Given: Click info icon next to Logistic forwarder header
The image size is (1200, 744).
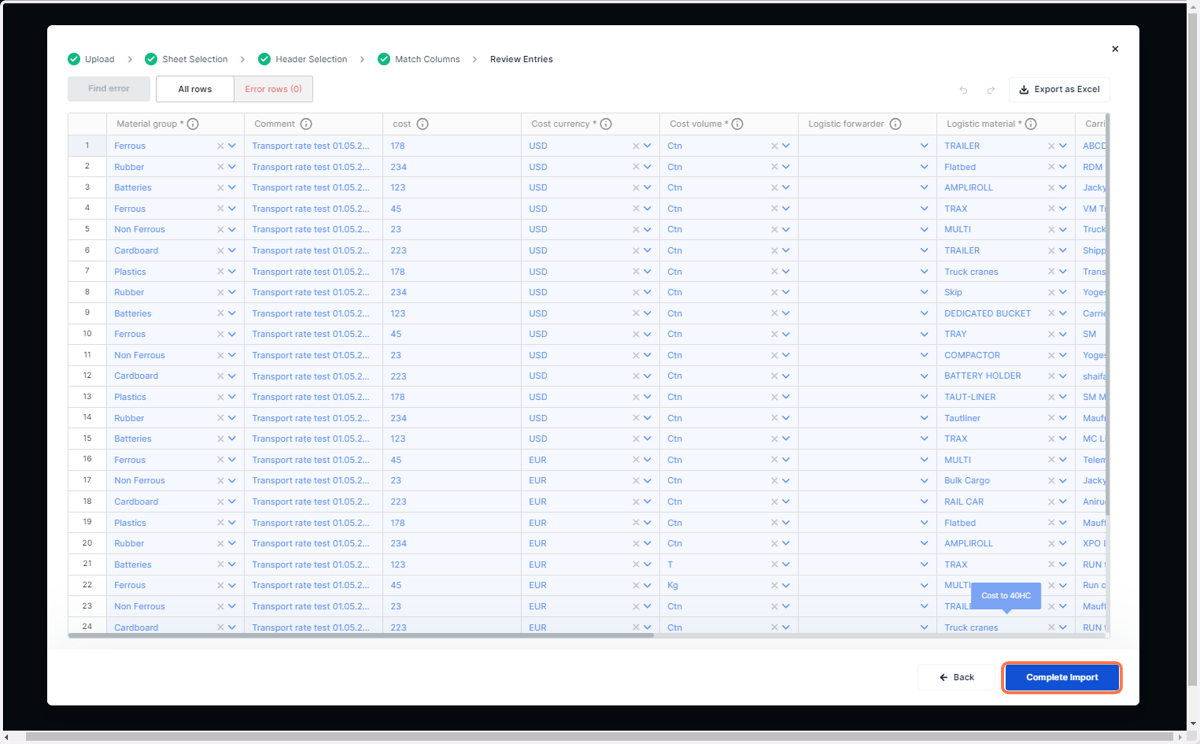Looking at the screenshot, I should 895,124.
